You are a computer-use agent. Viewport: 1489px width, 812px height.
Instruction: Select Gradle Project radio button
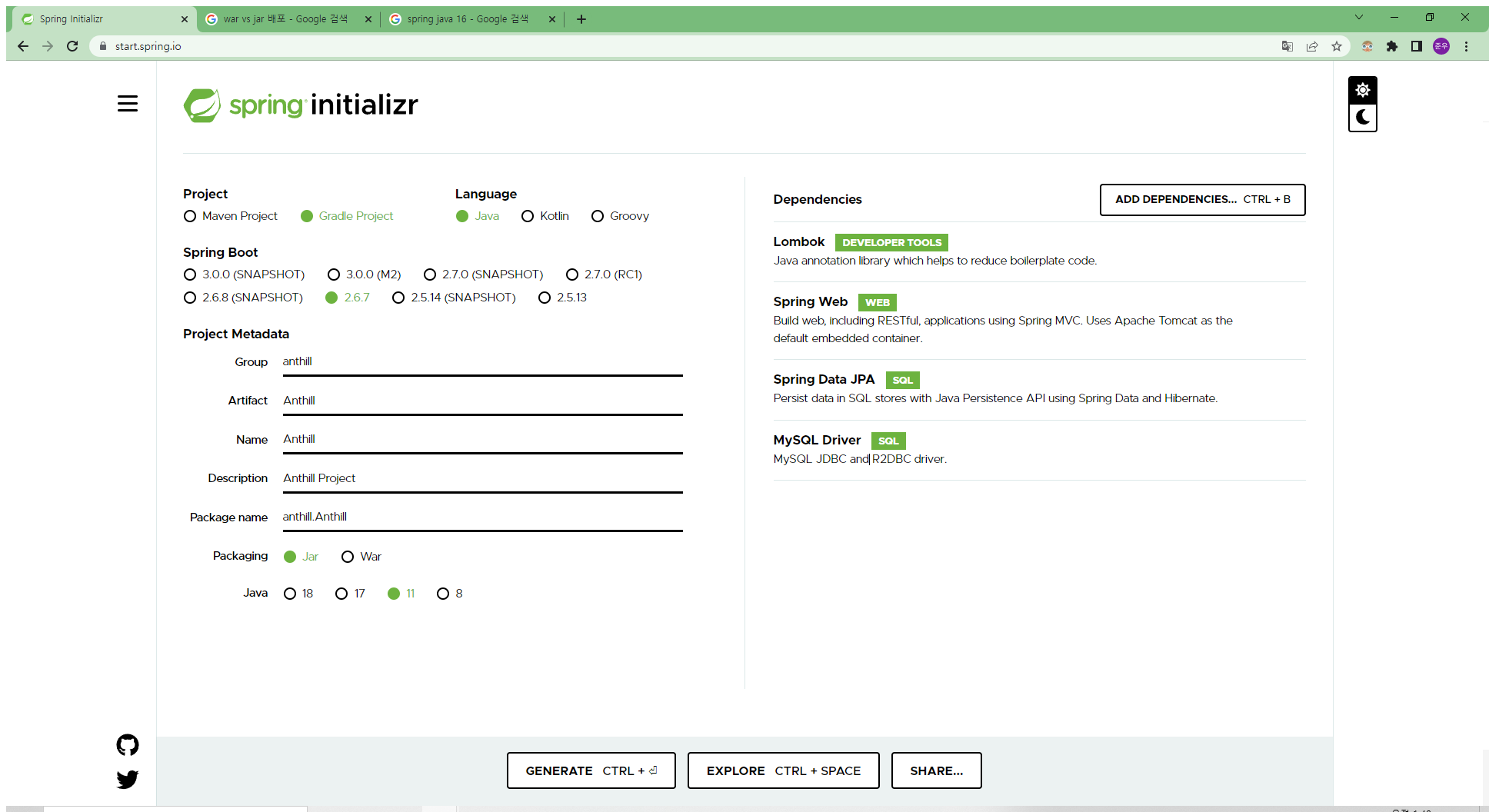(x=347, y=216)
